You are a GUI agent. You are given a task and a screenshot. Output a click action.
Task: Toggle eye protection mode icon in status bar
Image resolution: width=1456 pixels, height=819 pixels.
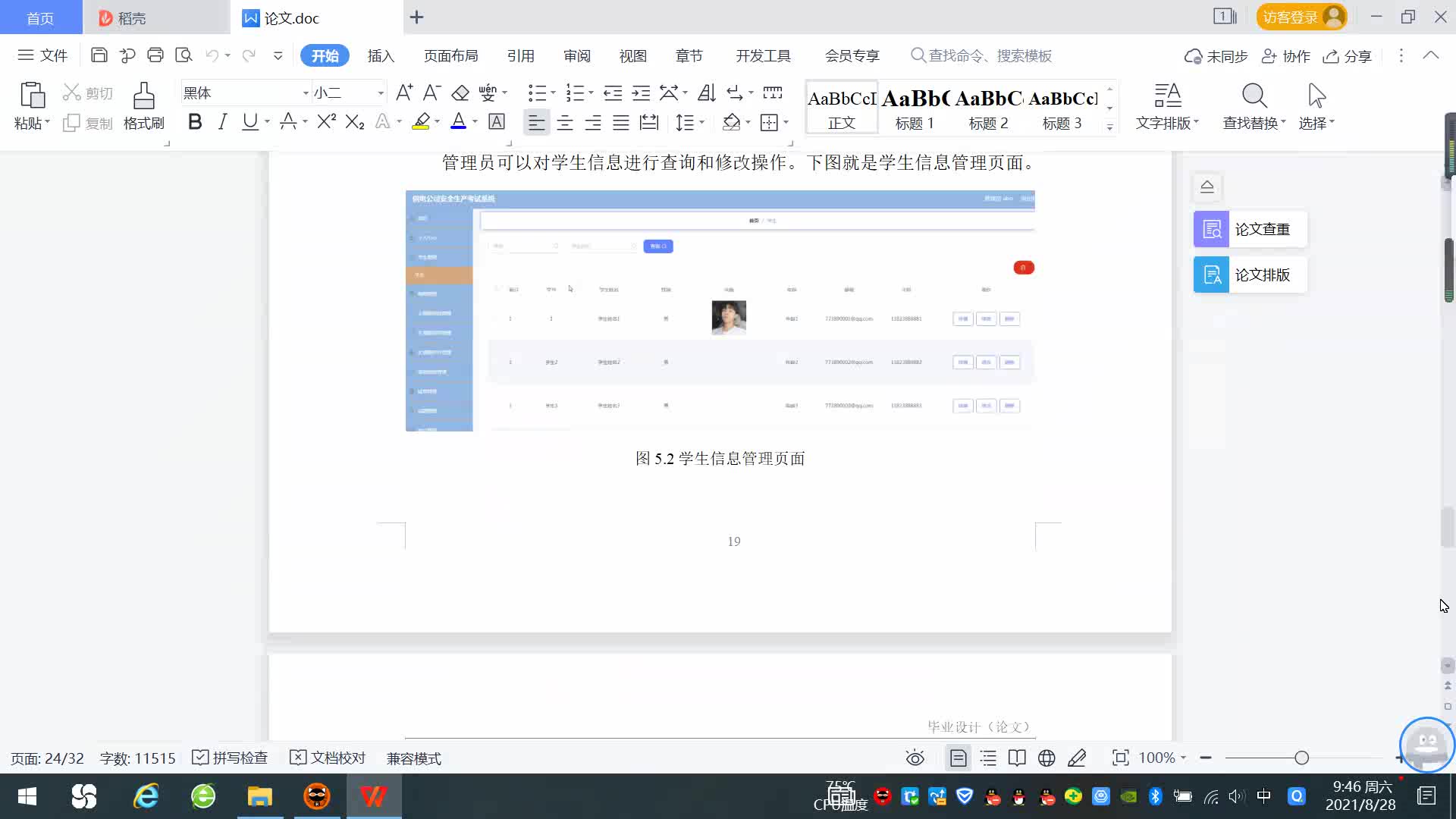point(915,758)
